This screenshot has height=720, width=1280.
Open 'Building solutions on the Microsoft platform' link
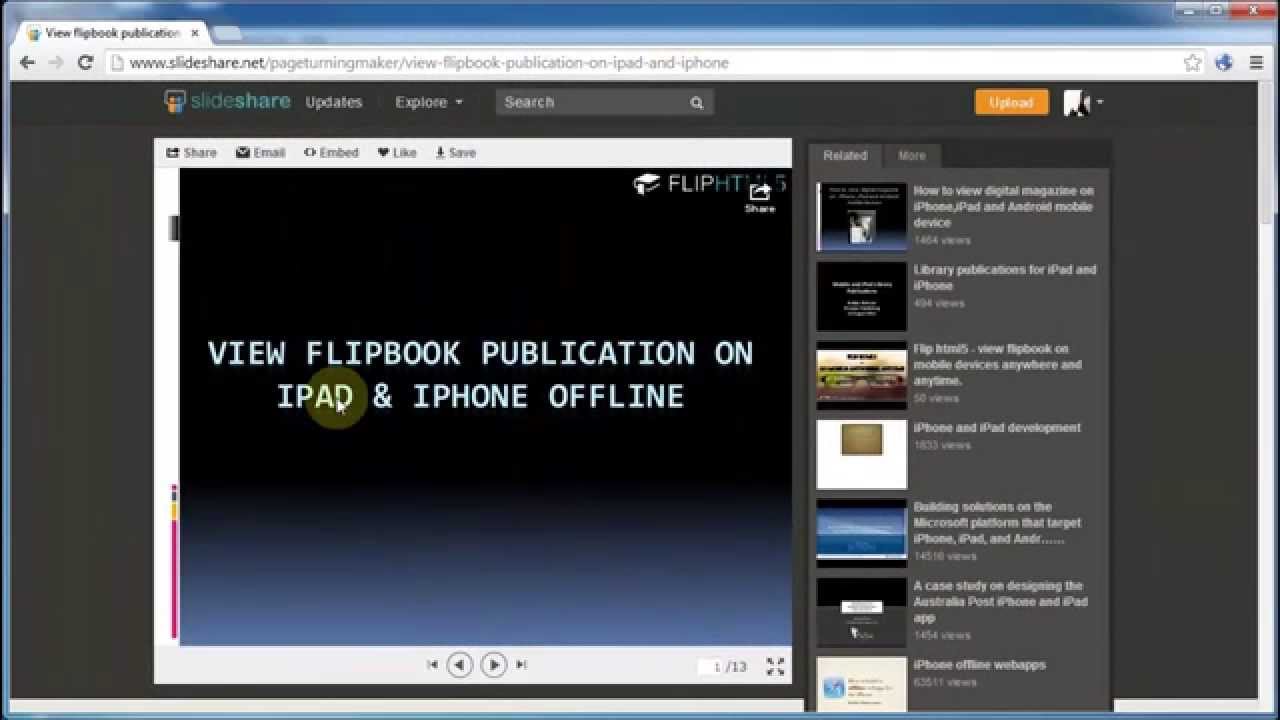(997, 522)
